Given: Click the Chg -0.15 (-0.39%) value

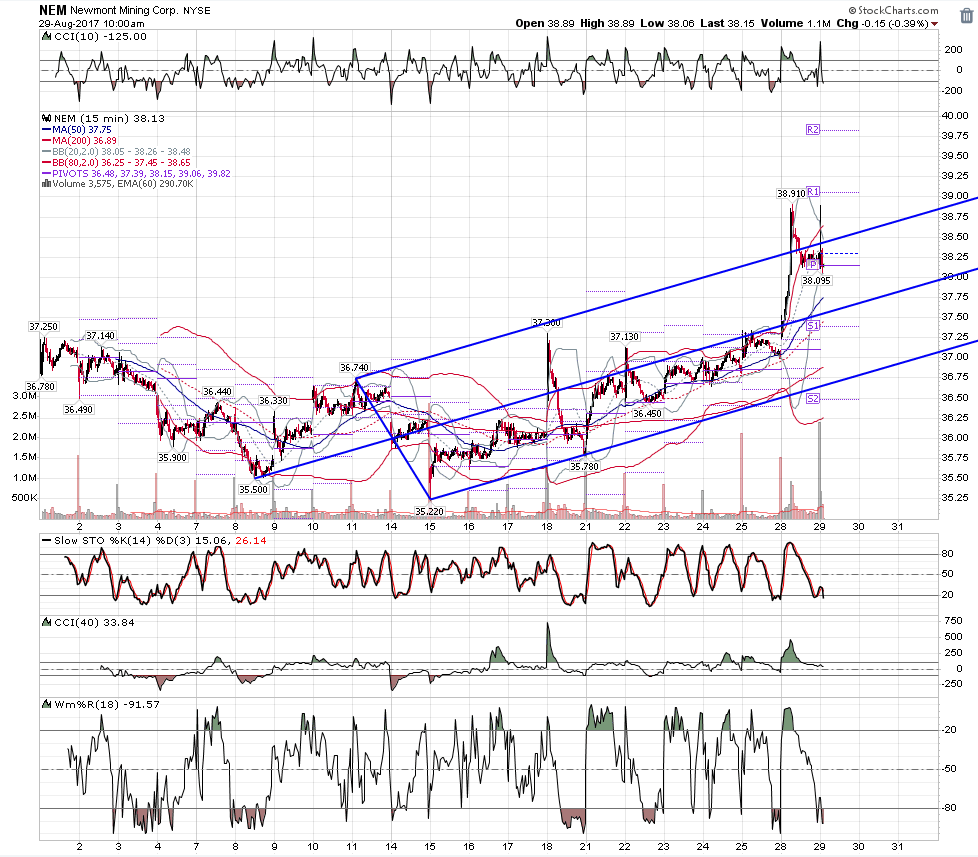Looking at the screenshot, I should tap(882, 23).
